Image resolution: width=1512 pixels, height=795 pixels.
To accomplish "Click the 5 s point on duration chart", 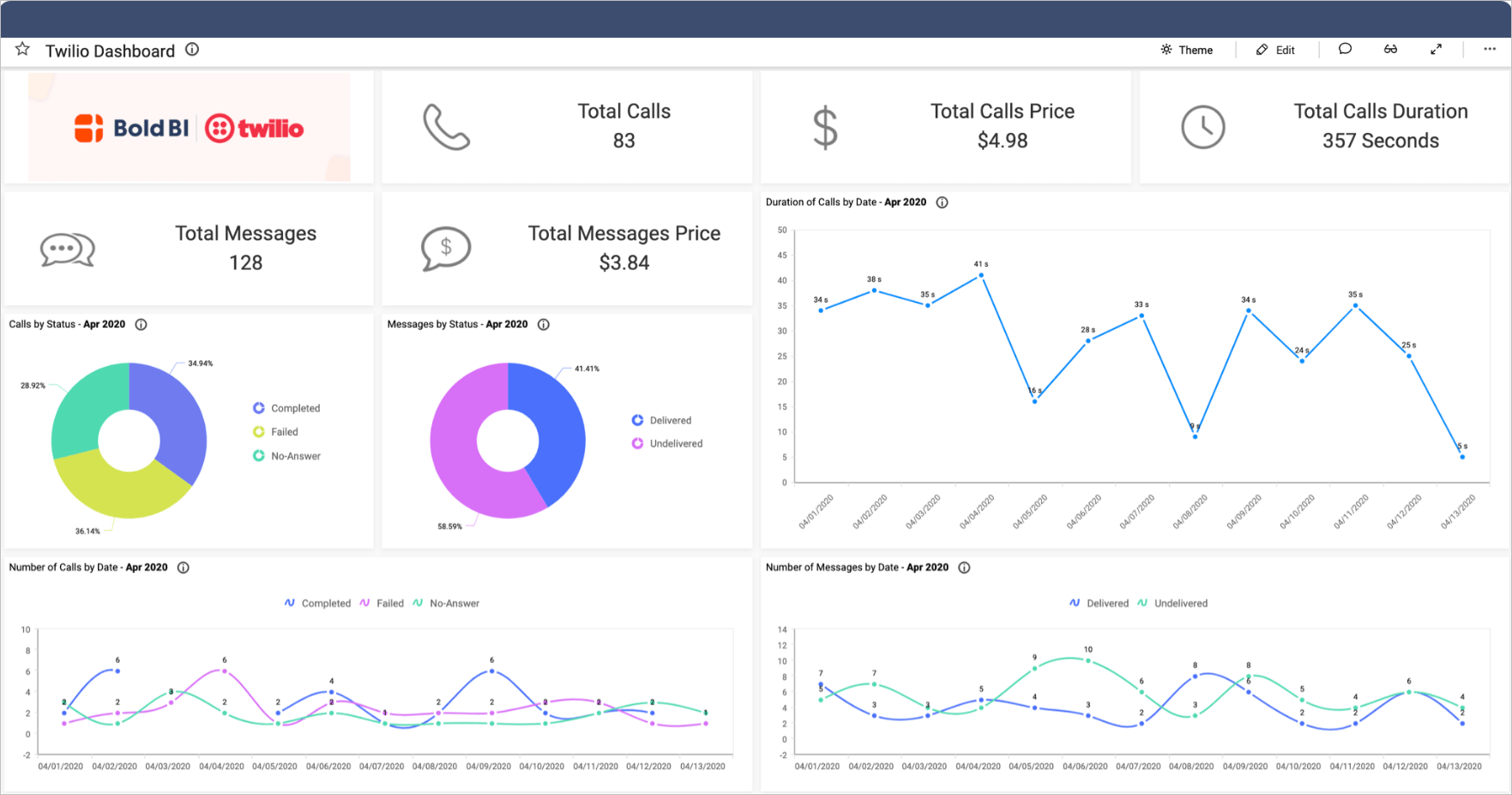I will [1462, 457].
